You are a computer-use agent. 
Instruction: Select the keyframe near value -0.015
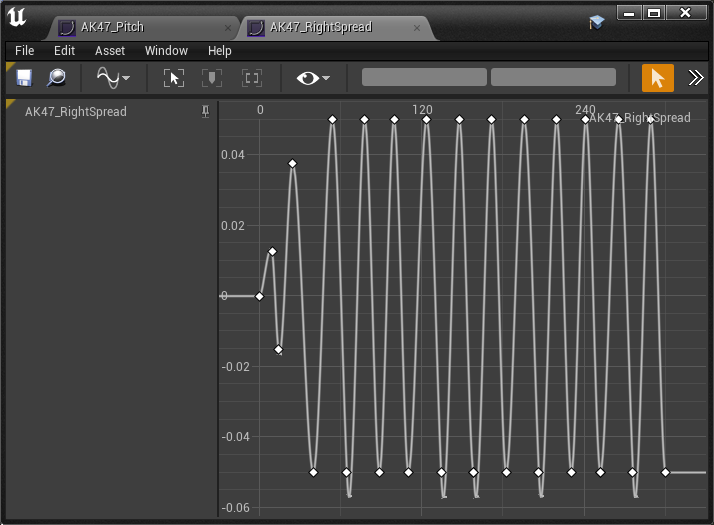(x=278, y=350)
